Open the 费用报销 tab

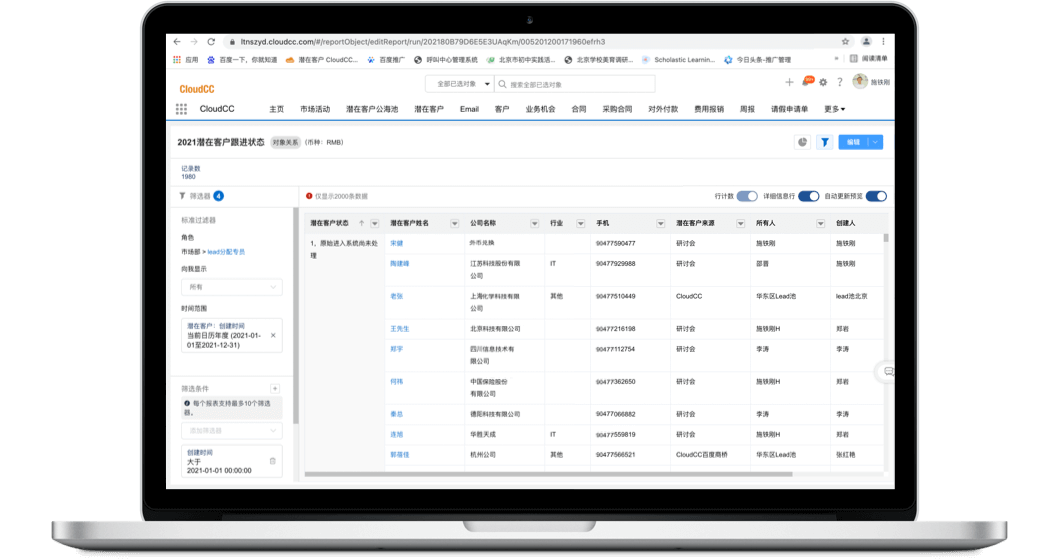pyautogui.click(x=709, y=109)
